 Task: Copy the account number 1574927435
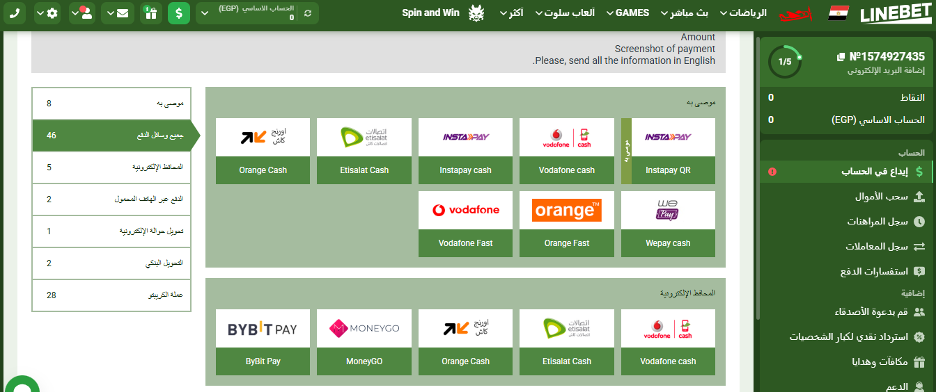[x=840, y=57]
